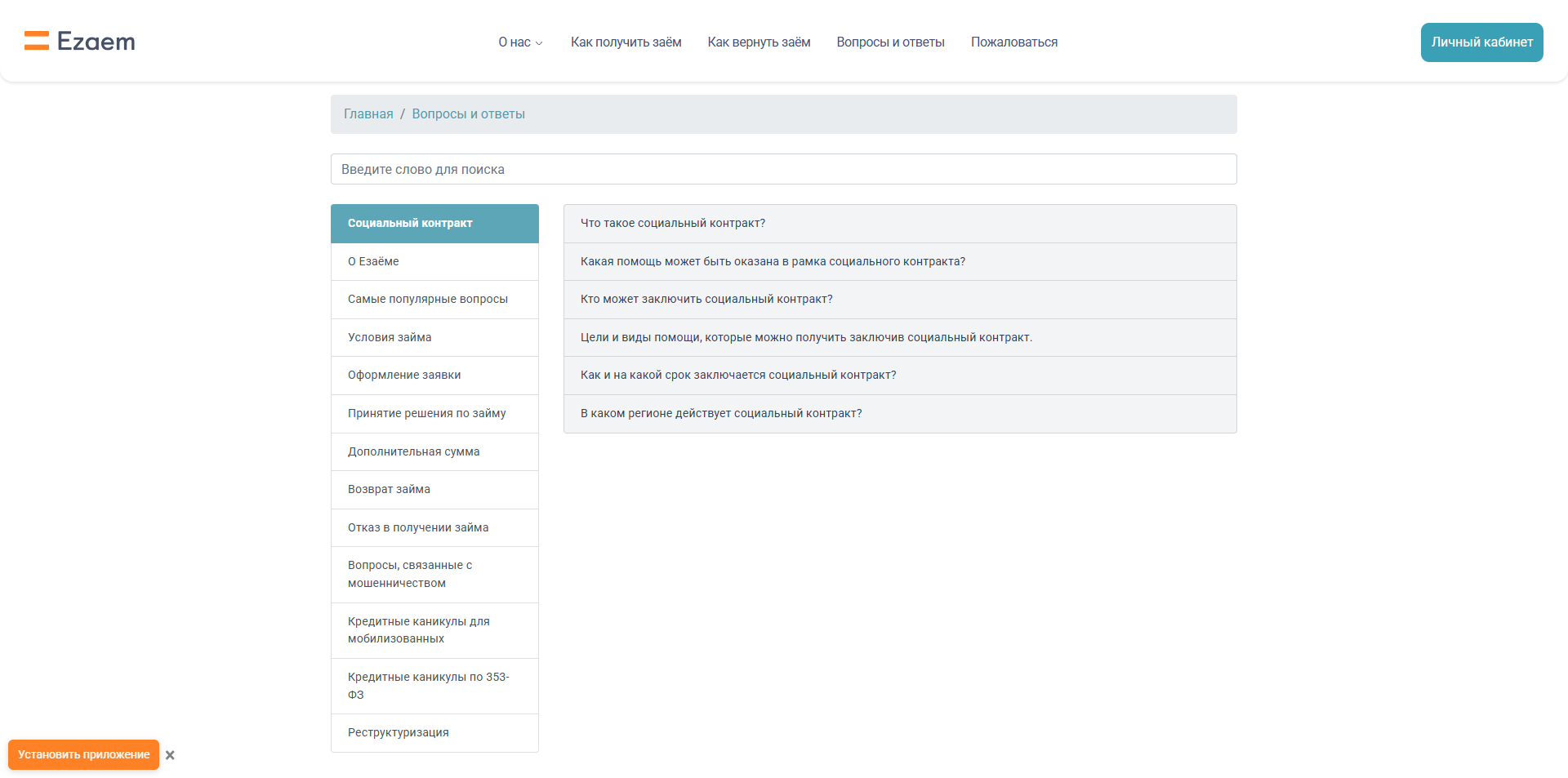Open «Реструктуризация» category
The width and height of the screenshot is (1568, 778).
399,733
